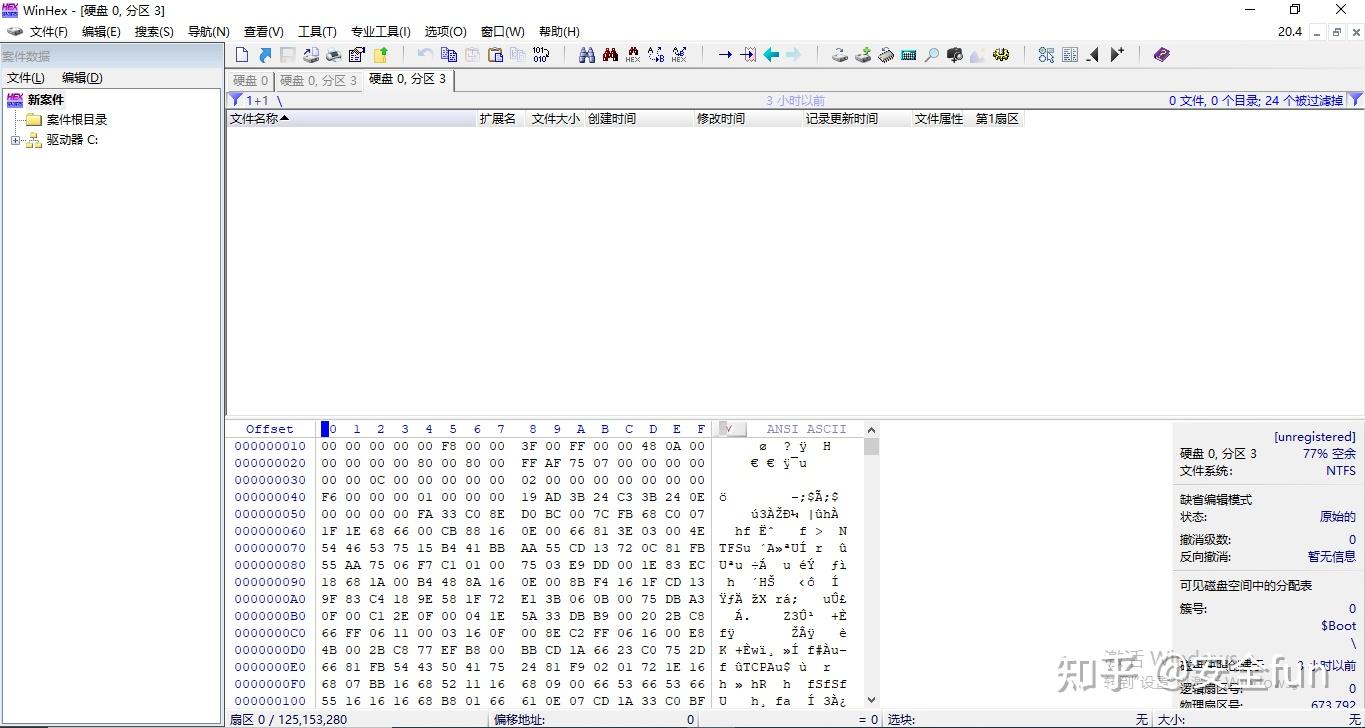Click the Open Folder yellow icon

[x=381, y=55]
